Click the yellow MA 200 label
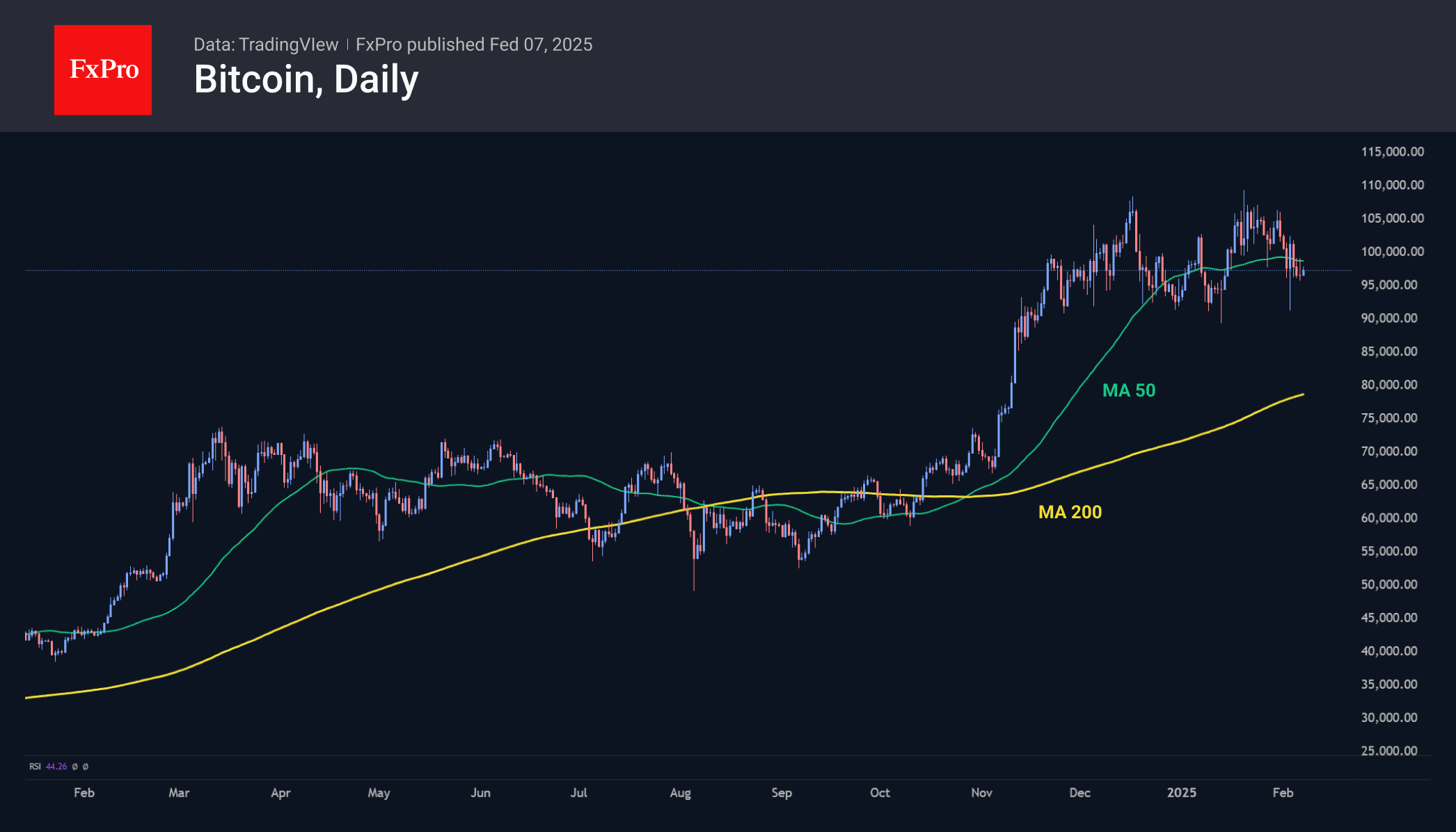The image size is (1456, 832). 1070,512
